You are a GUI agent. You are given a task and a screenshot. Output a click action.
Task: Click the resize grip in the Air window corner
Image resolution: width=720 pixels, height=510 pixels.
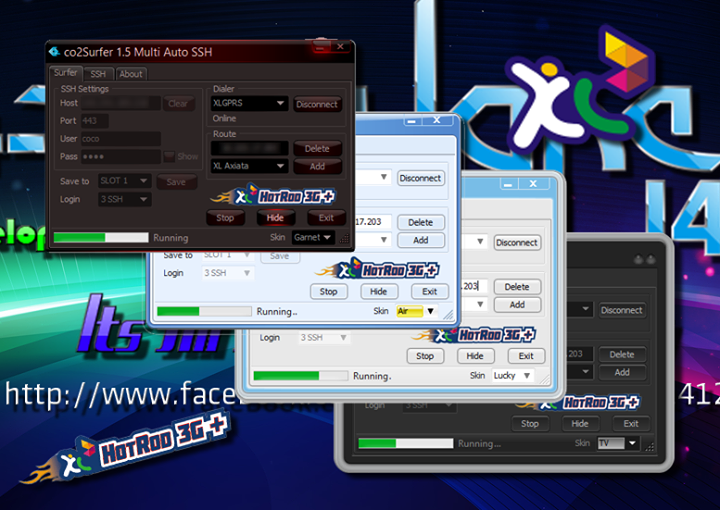pyautogui.click(x=448, y=315)
